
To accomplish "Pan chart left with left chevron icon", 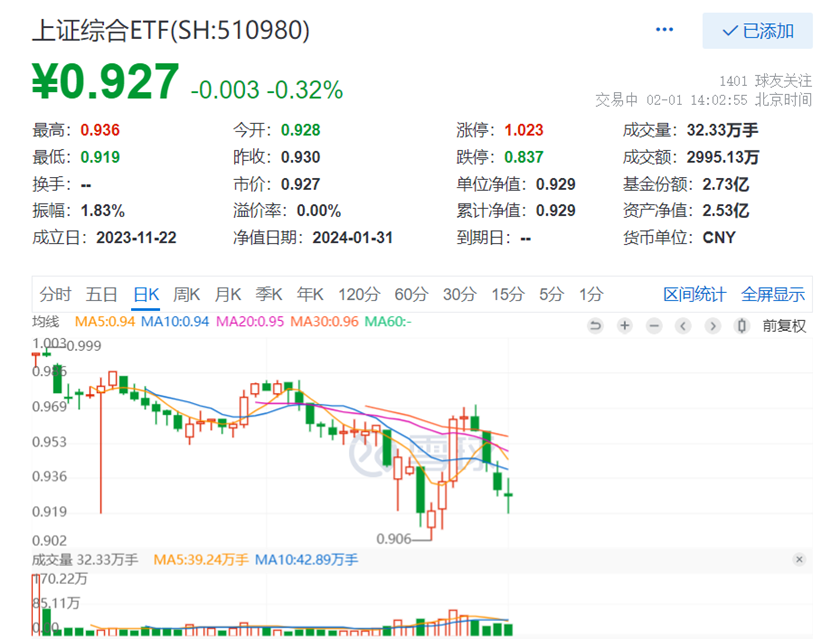I will pos(683,326).
